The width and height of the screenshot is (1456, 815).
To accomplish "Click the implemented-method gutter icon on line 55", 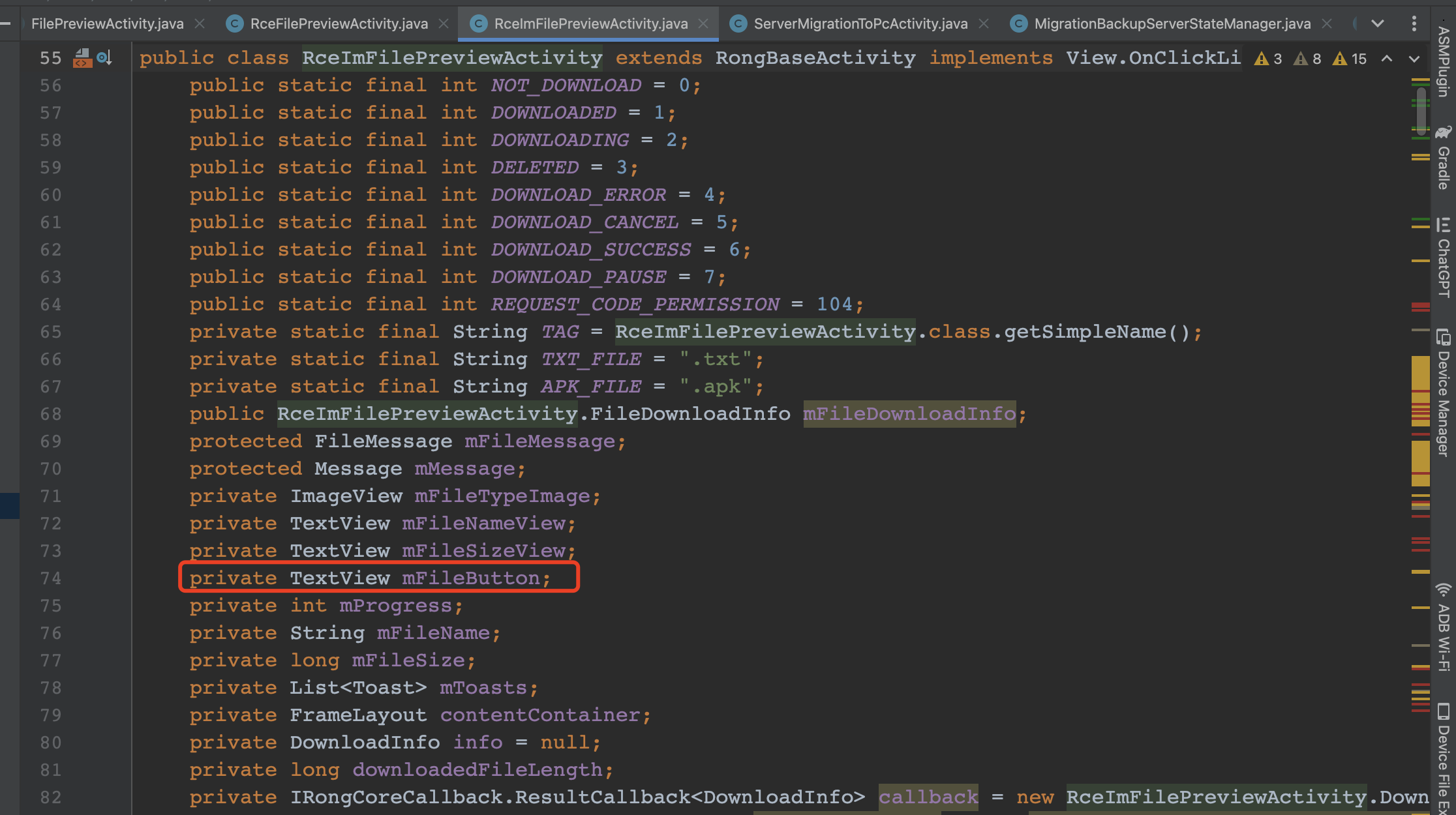I will pos(104,58).
